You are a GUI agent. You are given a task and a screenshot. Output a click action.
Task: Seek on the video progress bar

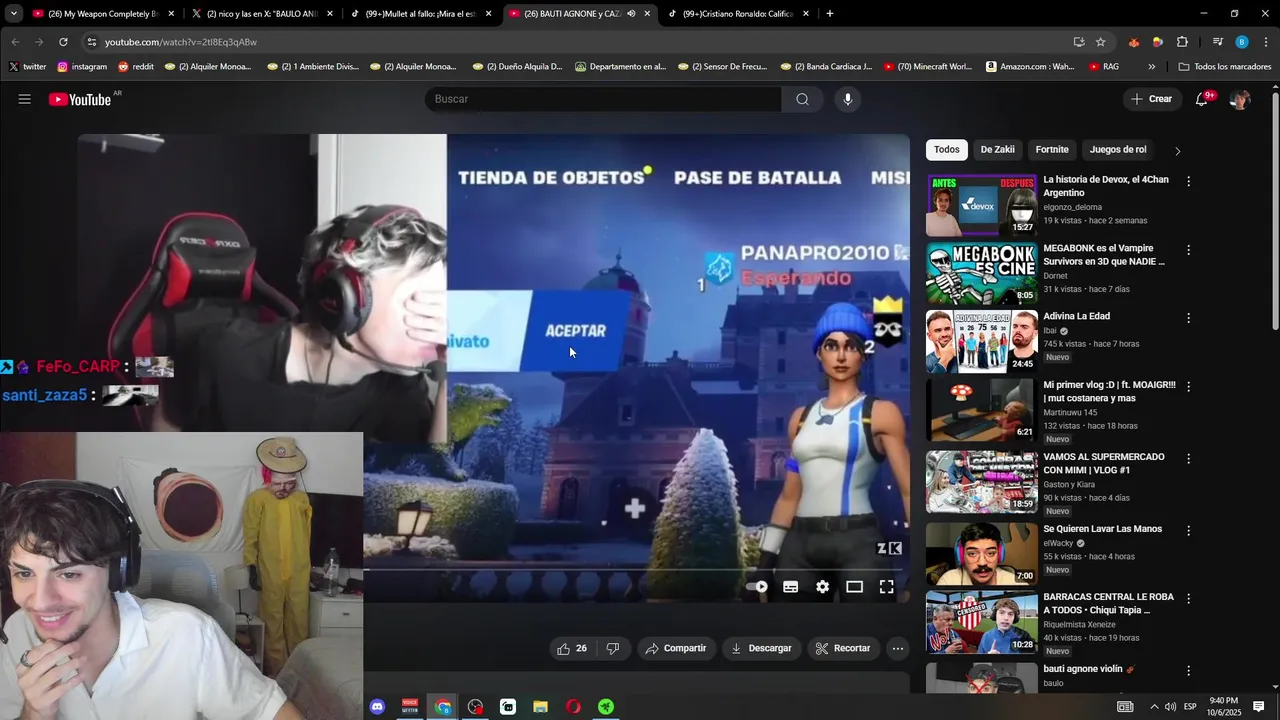(x=632, y=570)
